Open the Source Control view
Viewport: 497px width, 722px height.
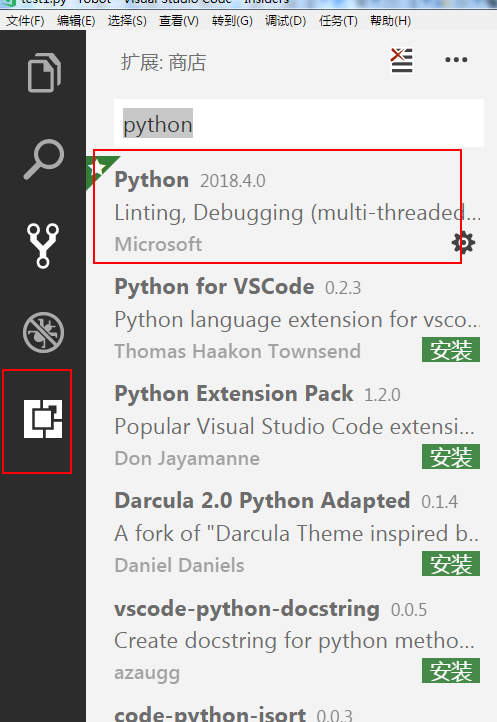tap(43, 245)
